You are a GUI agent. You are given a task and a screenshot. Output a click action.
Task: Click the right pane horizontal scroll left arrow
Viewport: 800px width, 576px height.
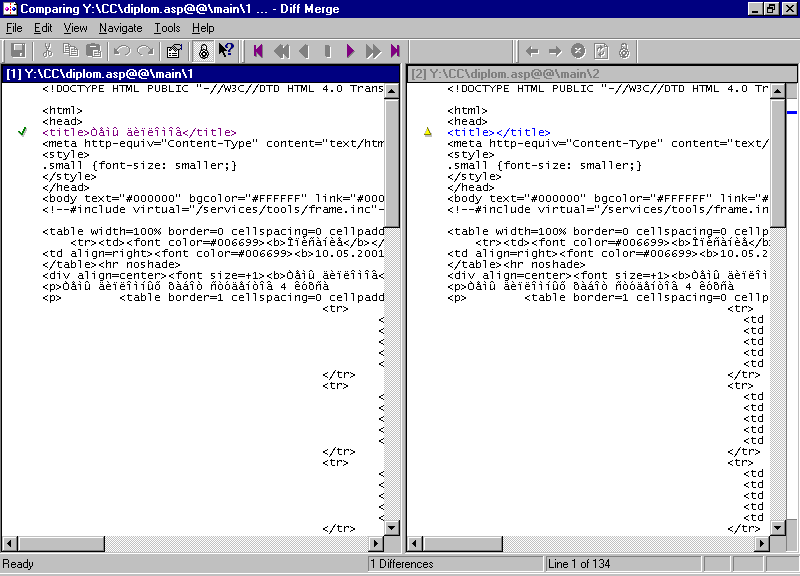pos(415,544)
